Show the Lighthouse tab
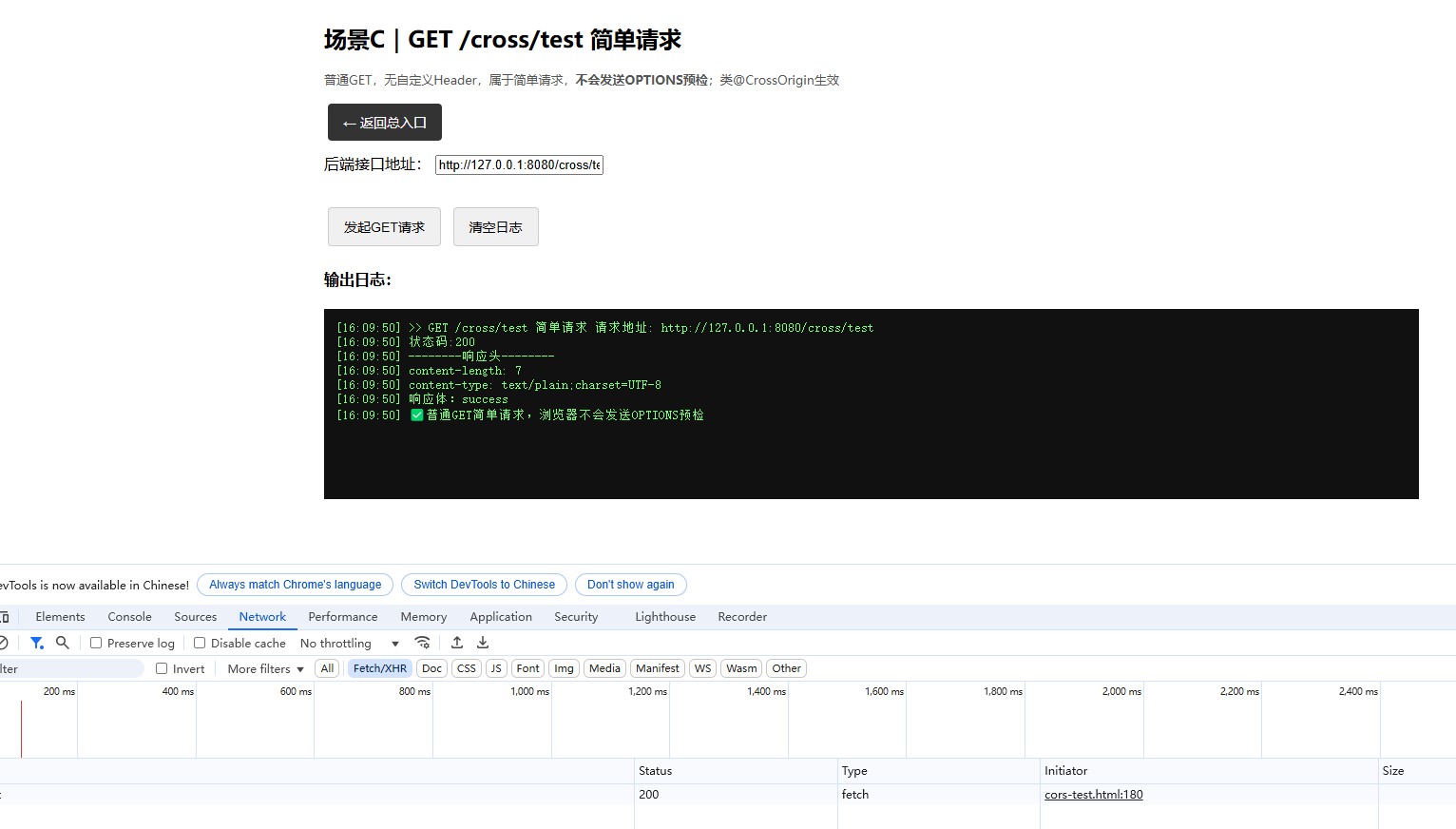Image resolution: width=1456 pixels, height=829 pixels. pyautogui.click(x=665, y=617)
